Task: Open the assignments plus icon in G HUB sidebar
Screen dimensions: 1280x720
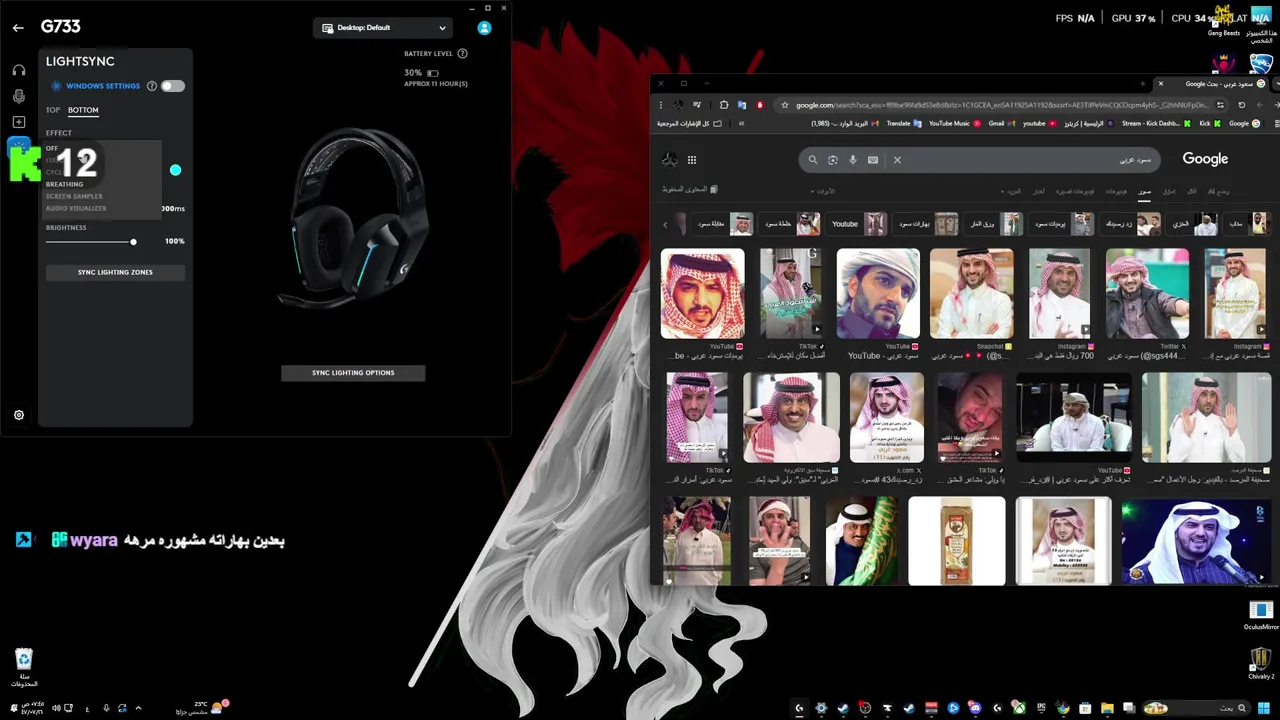Action: coord(19,122)
